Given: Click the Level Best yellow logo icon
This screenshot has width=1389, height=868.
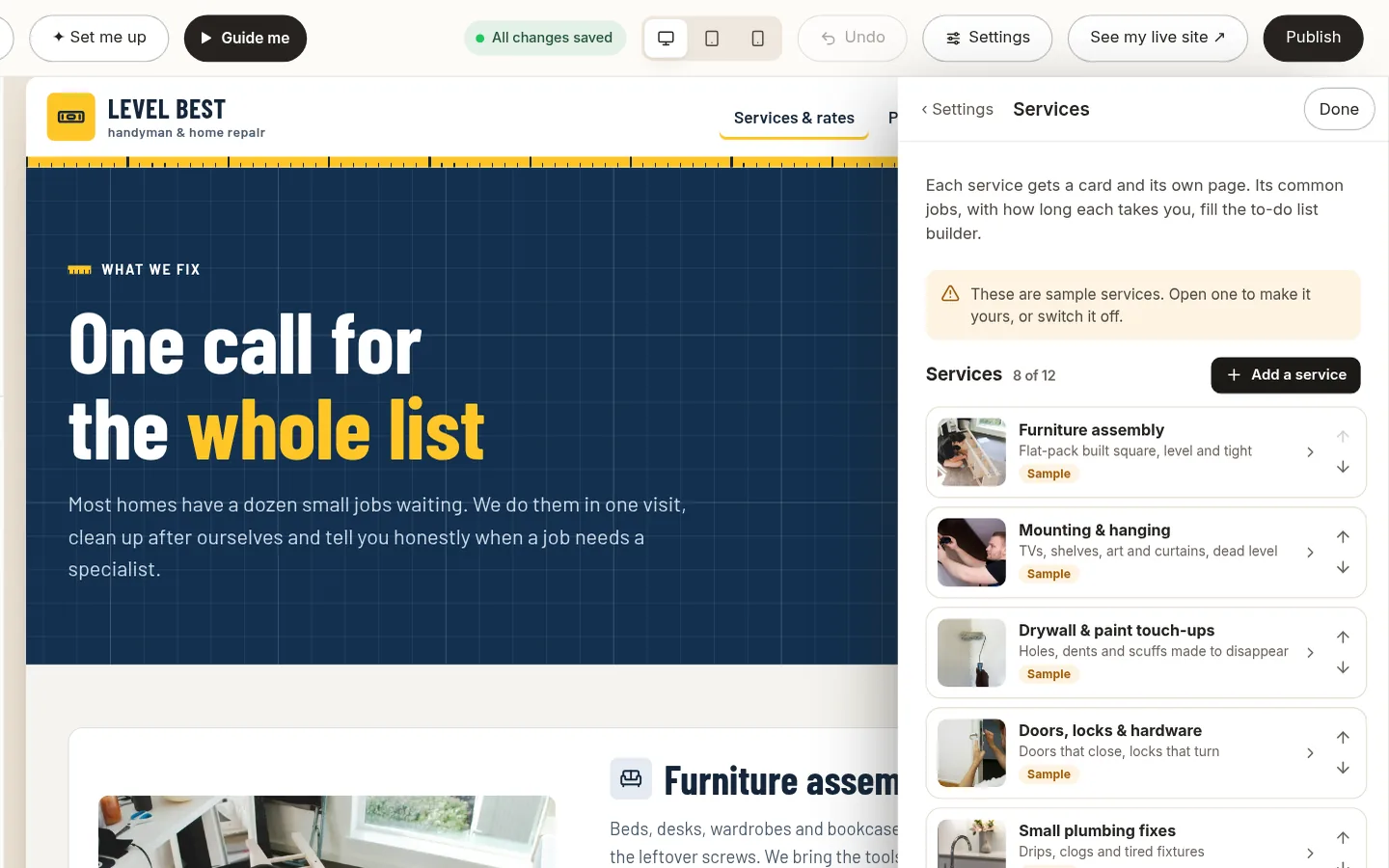Looking at the screenshot, I should 71,117.
